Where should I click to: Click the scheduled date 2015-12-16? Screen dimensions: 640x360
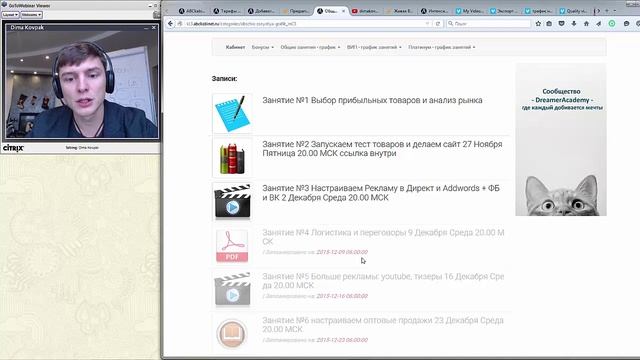tap(342, 296)
